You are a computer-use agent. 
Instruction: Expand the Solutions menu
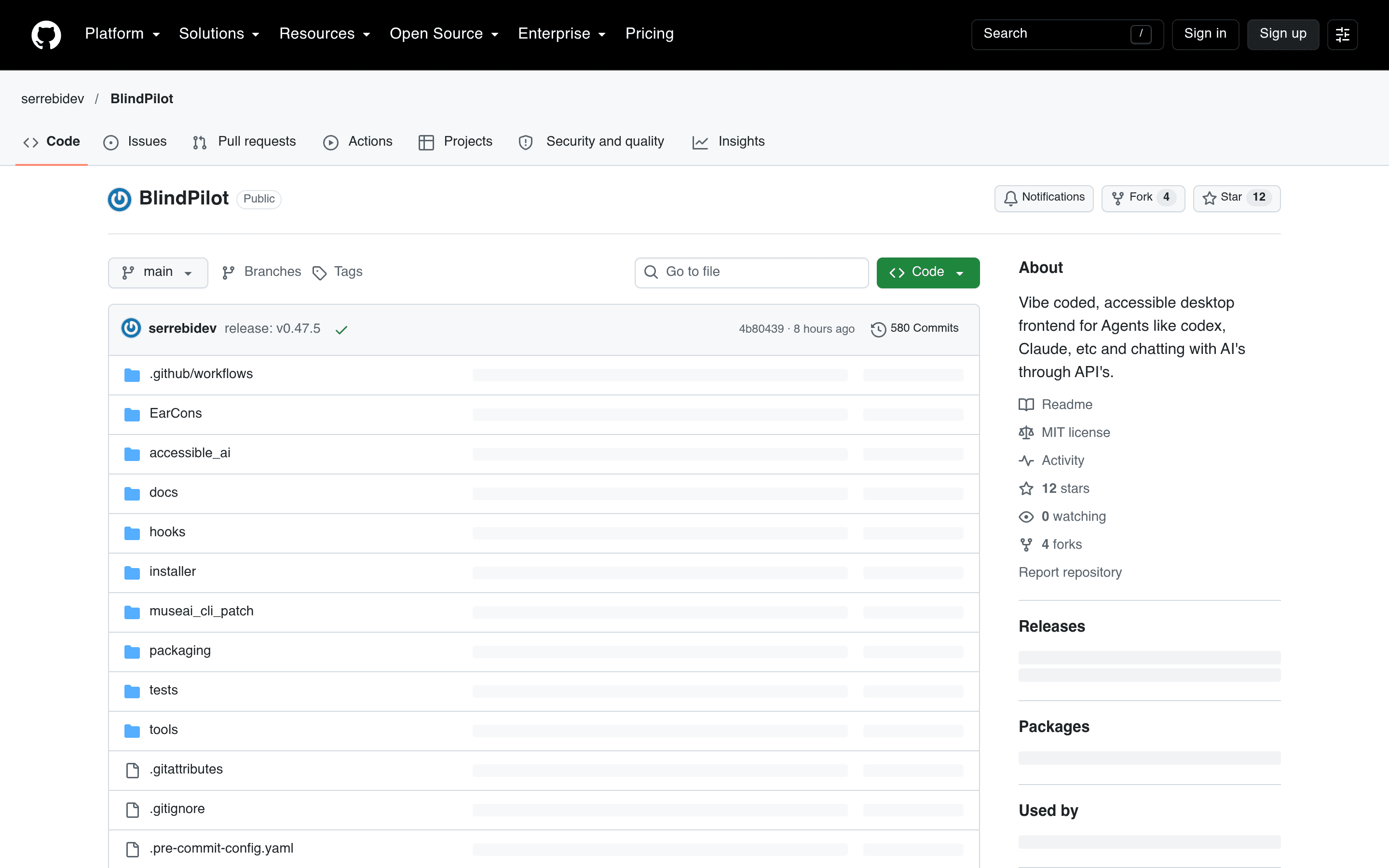[x=219, y=34]
